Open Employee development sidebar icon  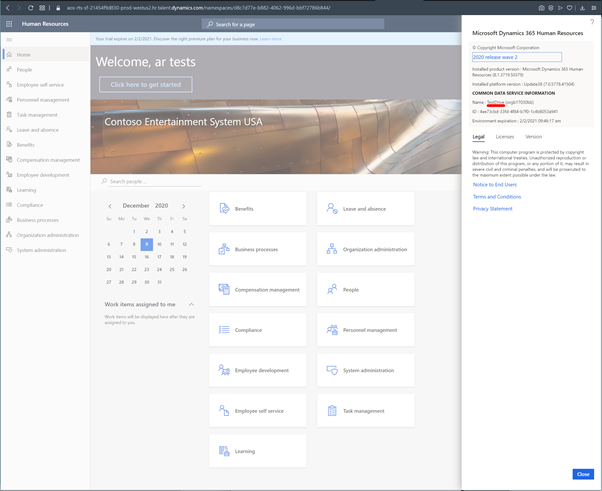pyautogui.click(x=9, y=174)
